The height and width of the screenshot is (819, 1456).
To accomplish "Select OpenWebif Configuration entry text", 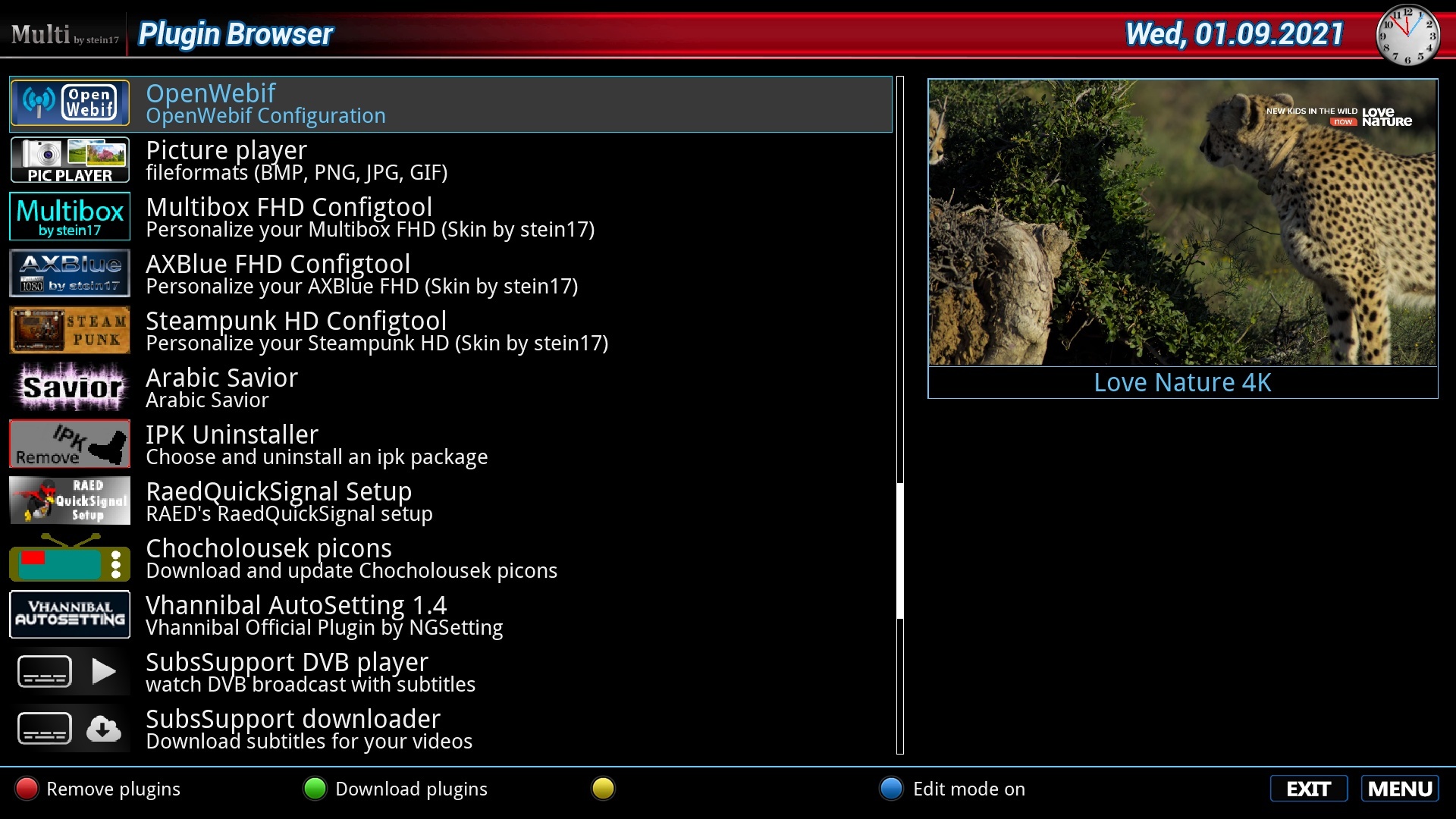I will coord(265,116).
